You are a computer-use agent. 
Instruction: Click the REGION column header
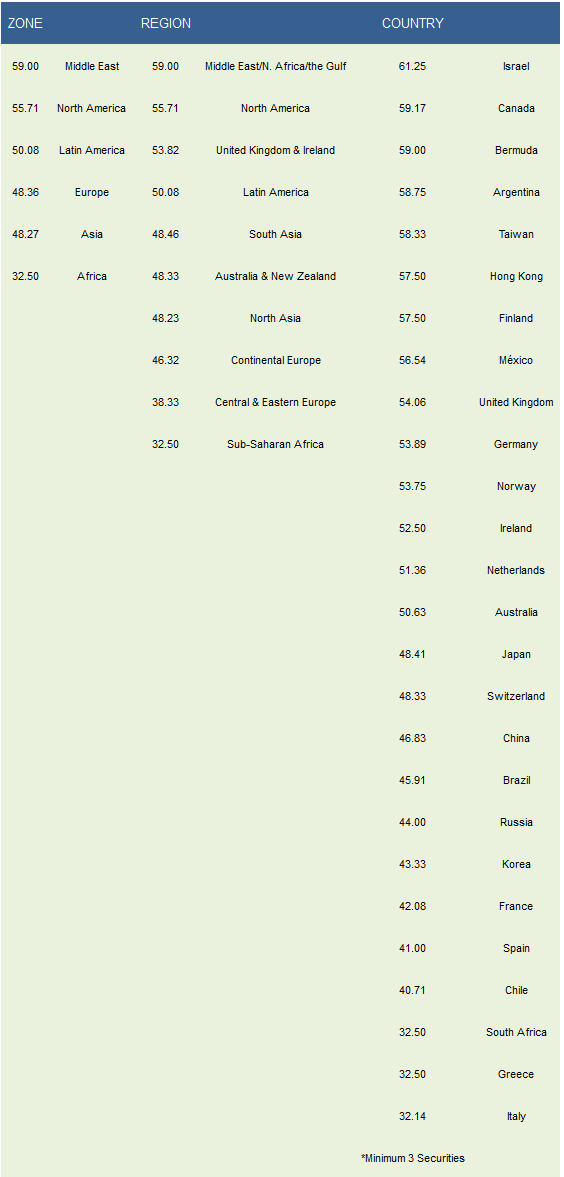(166, 23)
